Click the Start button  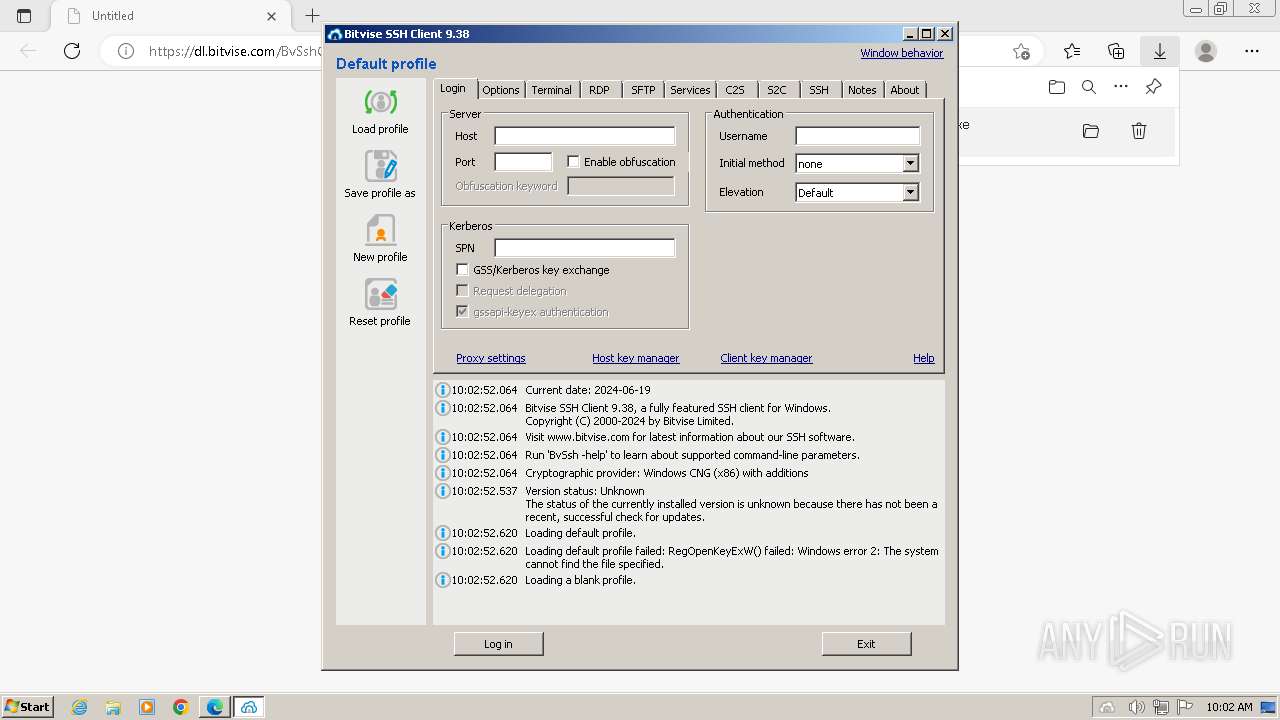(27, 707)
